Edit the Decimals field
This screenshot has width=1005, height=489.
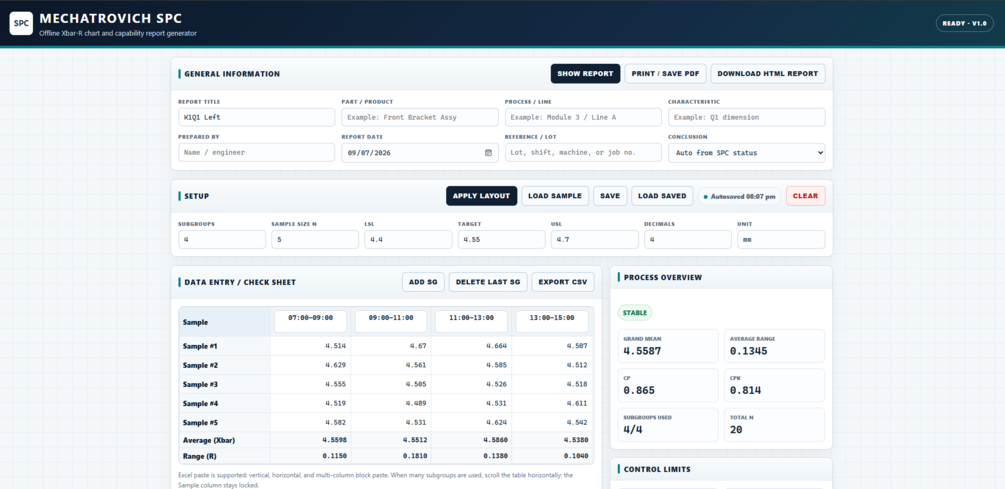[688, 240]
